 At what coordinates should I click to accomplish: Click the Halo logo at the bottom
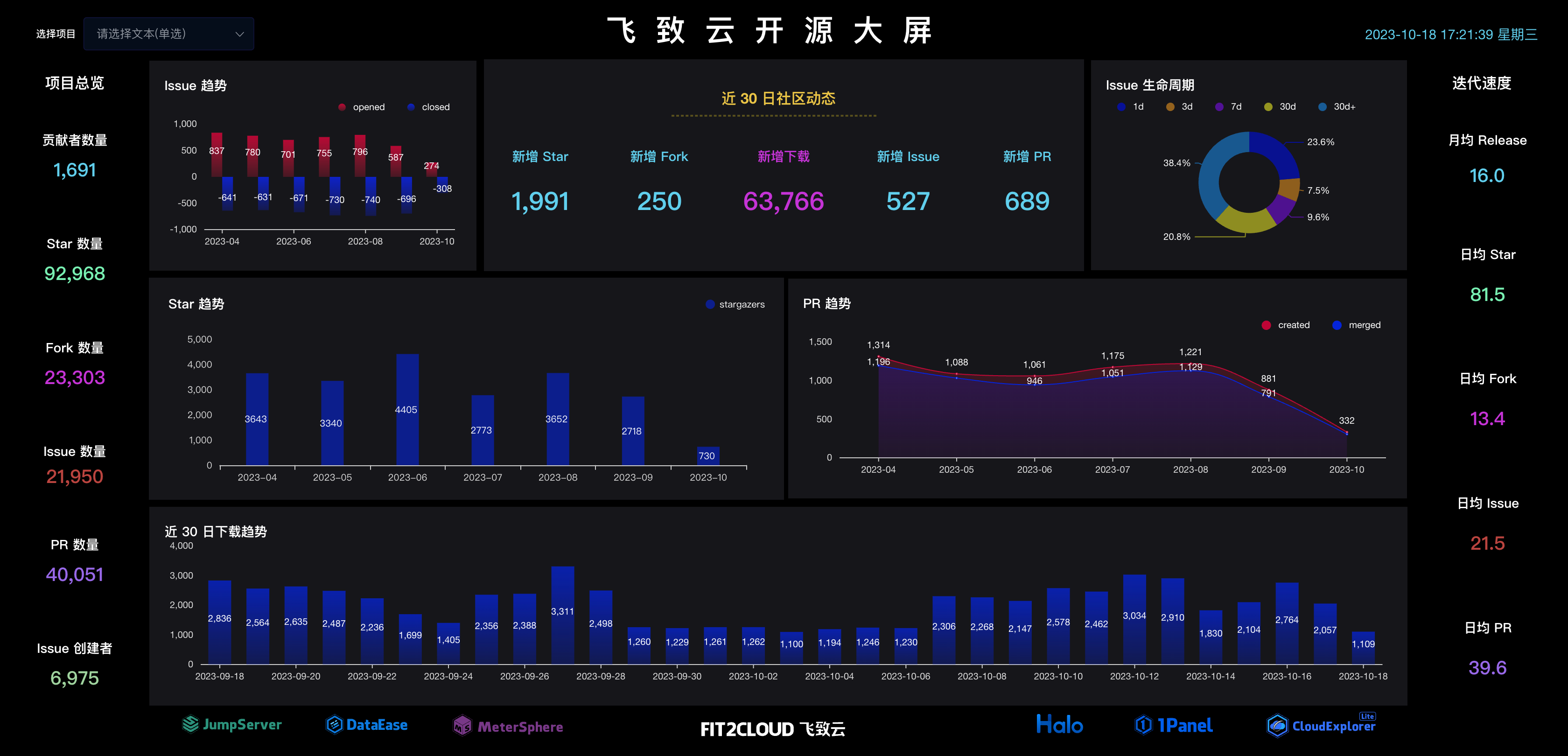click(1060, 725)
